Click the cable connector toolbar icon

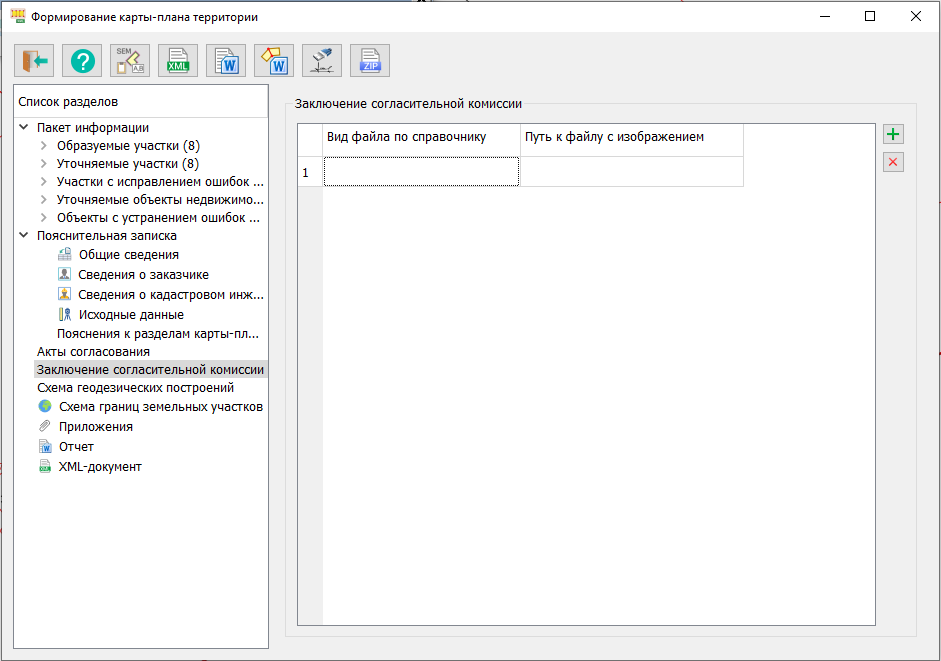click(322, 61)
